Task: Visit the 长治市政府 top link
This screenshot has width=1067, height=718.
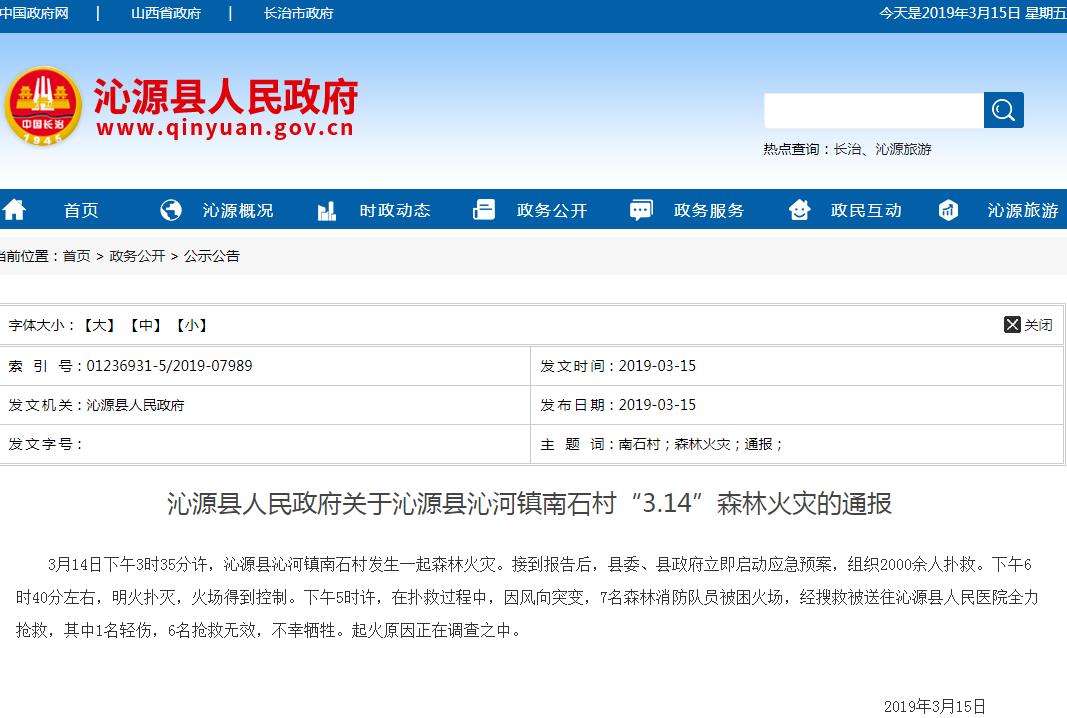Action: pos(298,13)
